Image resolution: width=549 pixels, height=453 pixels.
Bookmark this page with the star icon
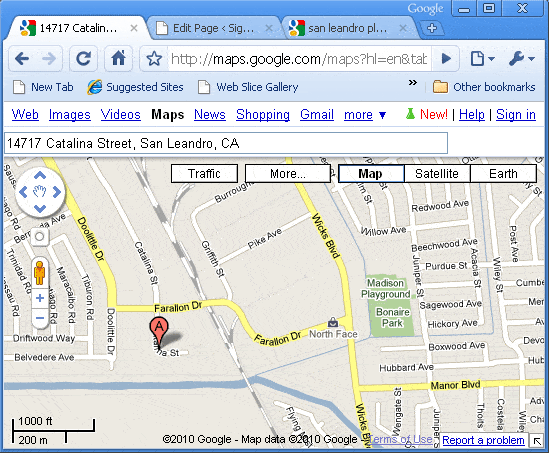point(154,59)
